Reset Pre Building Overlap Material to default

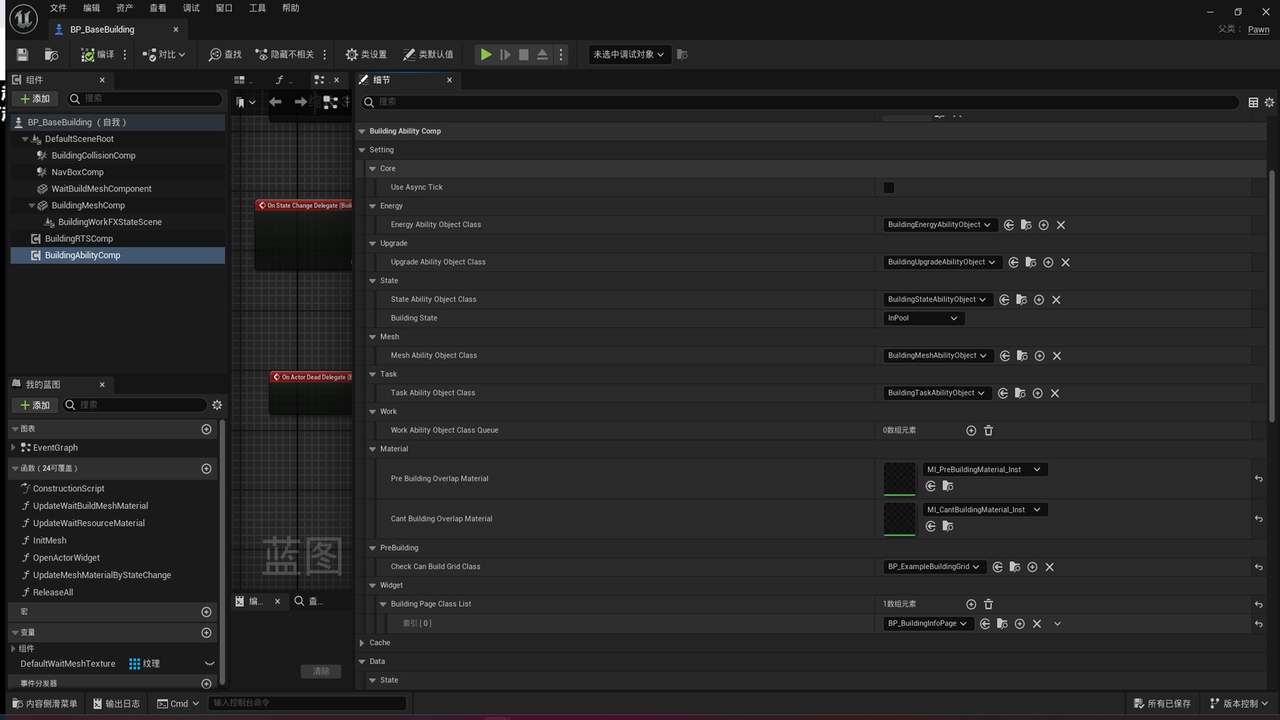coord(1258,479)
